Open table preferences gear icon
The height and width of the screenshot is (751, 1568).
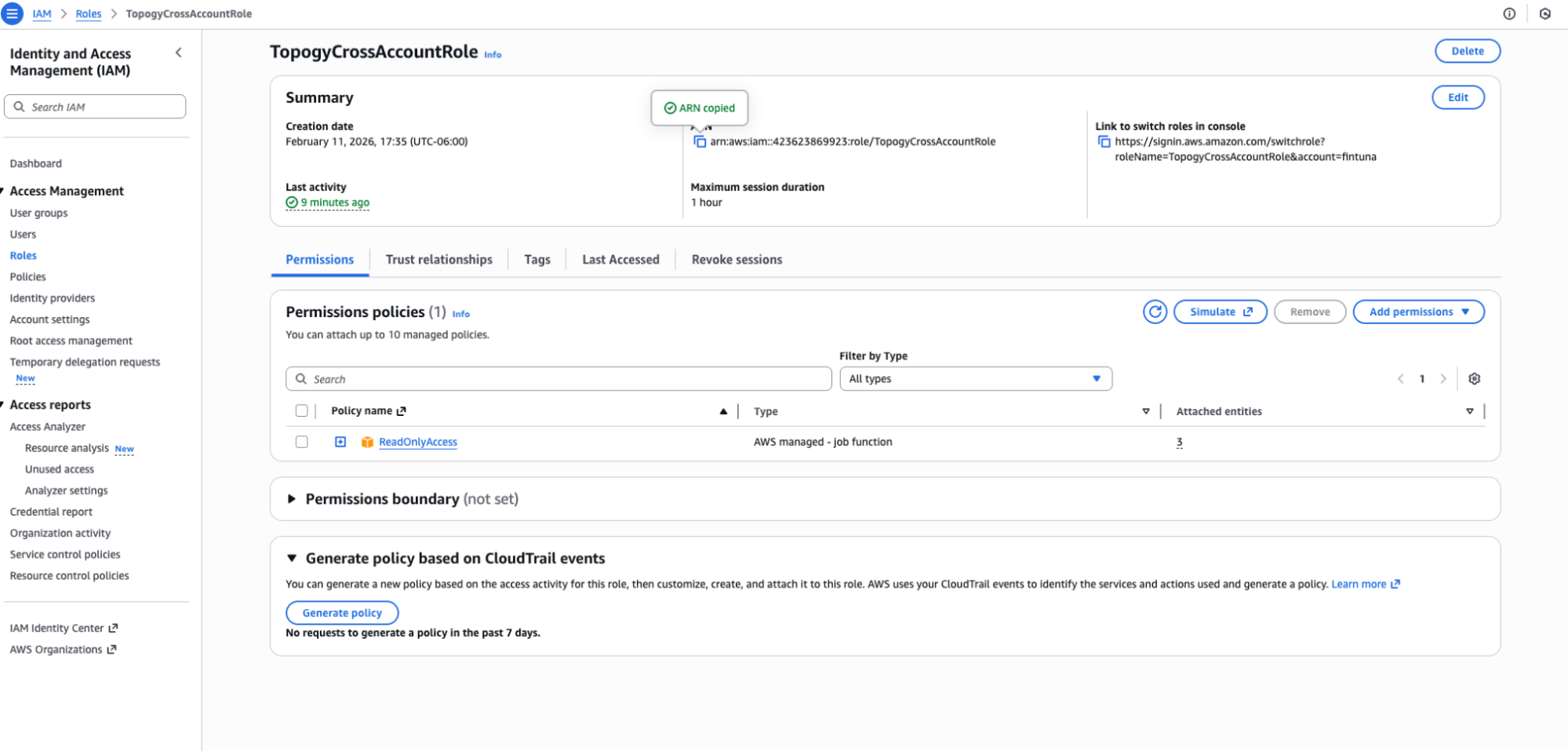pyautogui.click(x=1474, y=379)
